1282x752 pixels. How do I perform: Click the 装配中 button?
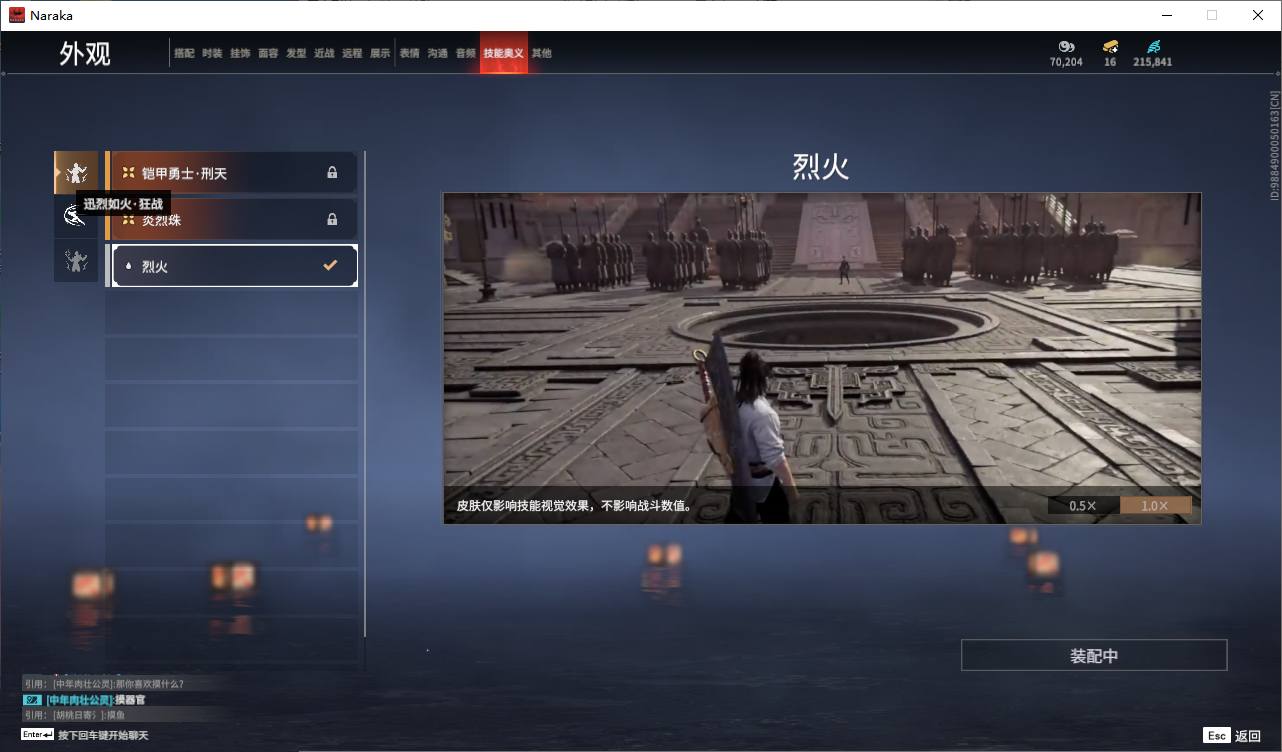click(1094, 655)
